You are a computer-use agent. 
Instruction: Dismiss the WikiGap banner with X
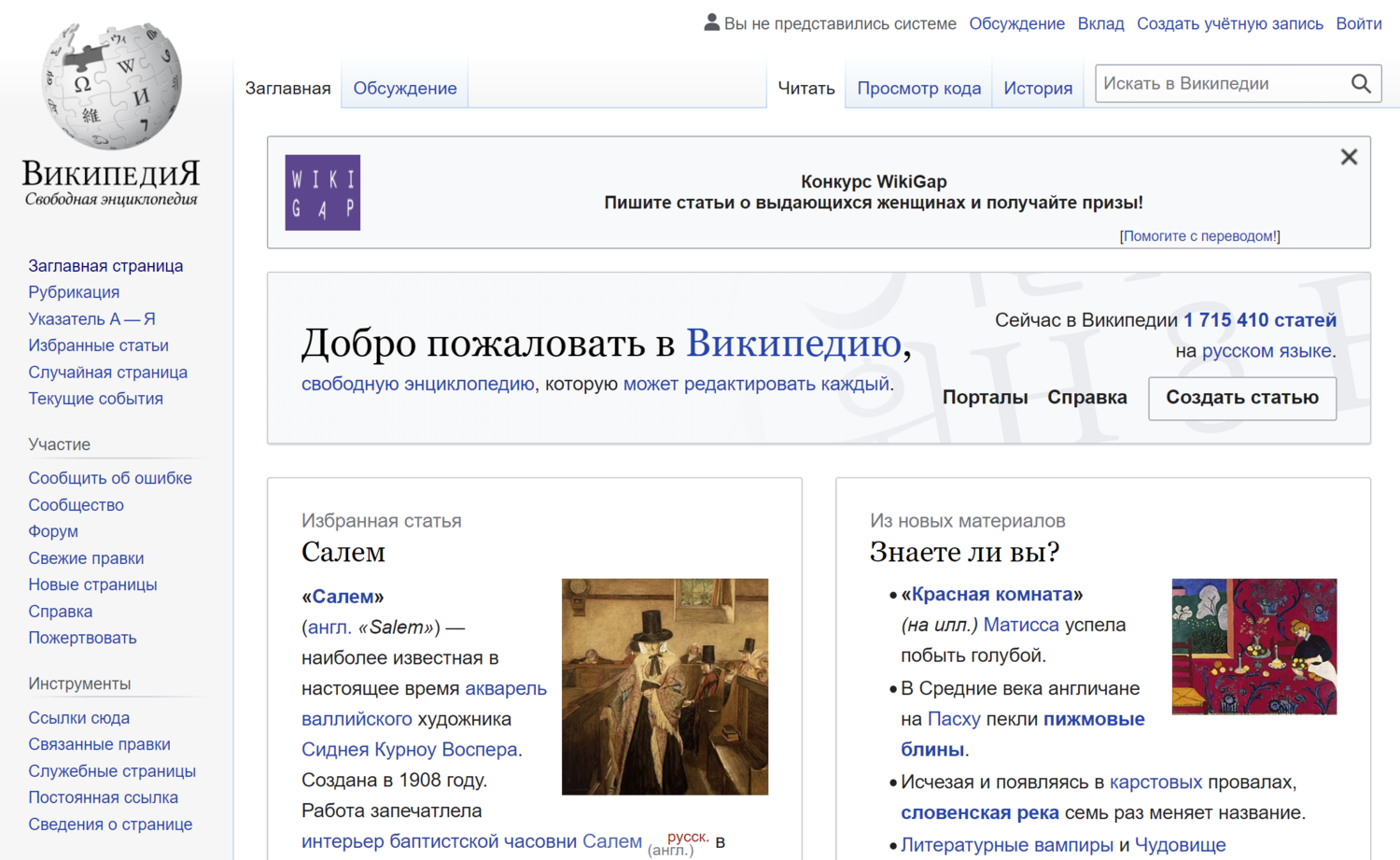pyautogui.click(x=1349, y=157)
